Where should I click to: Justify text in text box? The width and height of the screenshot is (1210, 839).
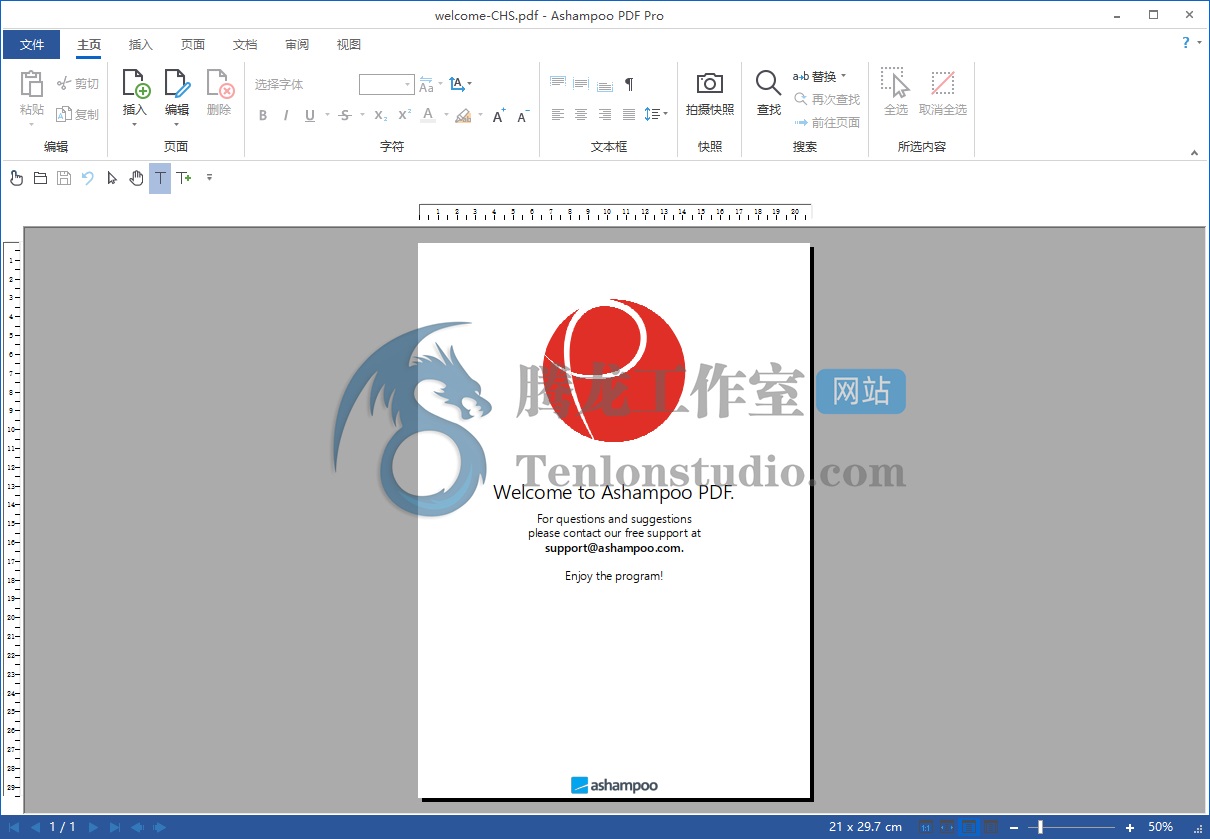[629, 115]
